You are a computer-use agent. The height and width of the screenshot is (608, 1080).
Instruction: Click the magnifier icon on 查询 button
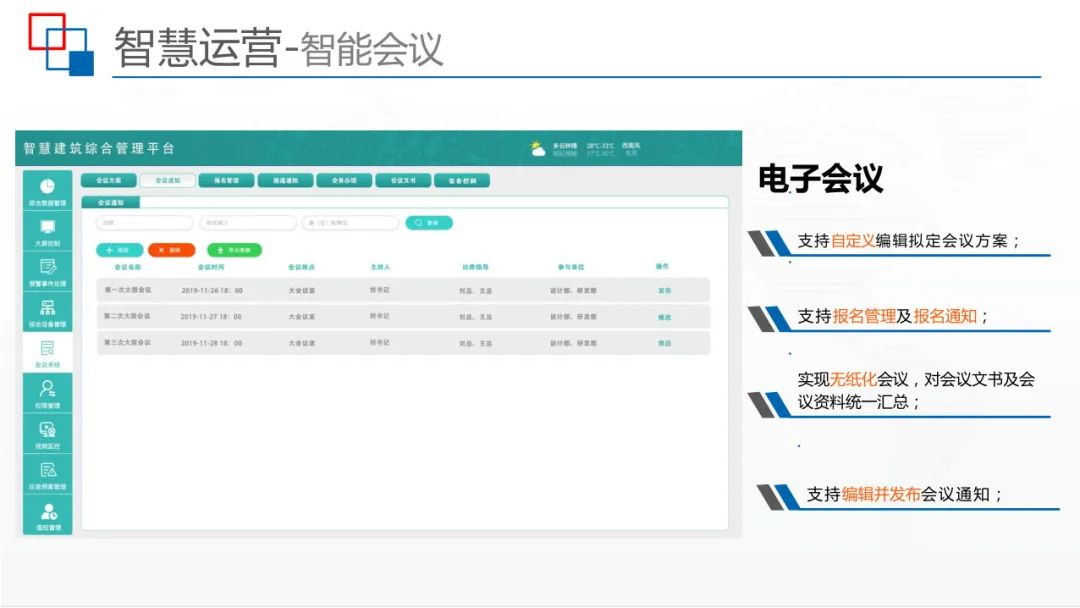[418, 223]
